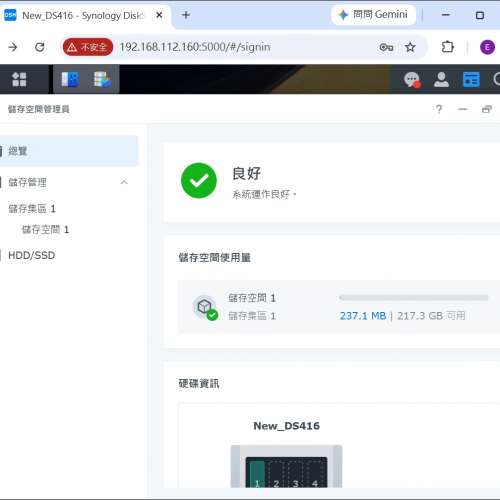The width and height of the screenshot is (500, 500).
Task: Close the New_DS416 browser tab
Action: point(159,15)
